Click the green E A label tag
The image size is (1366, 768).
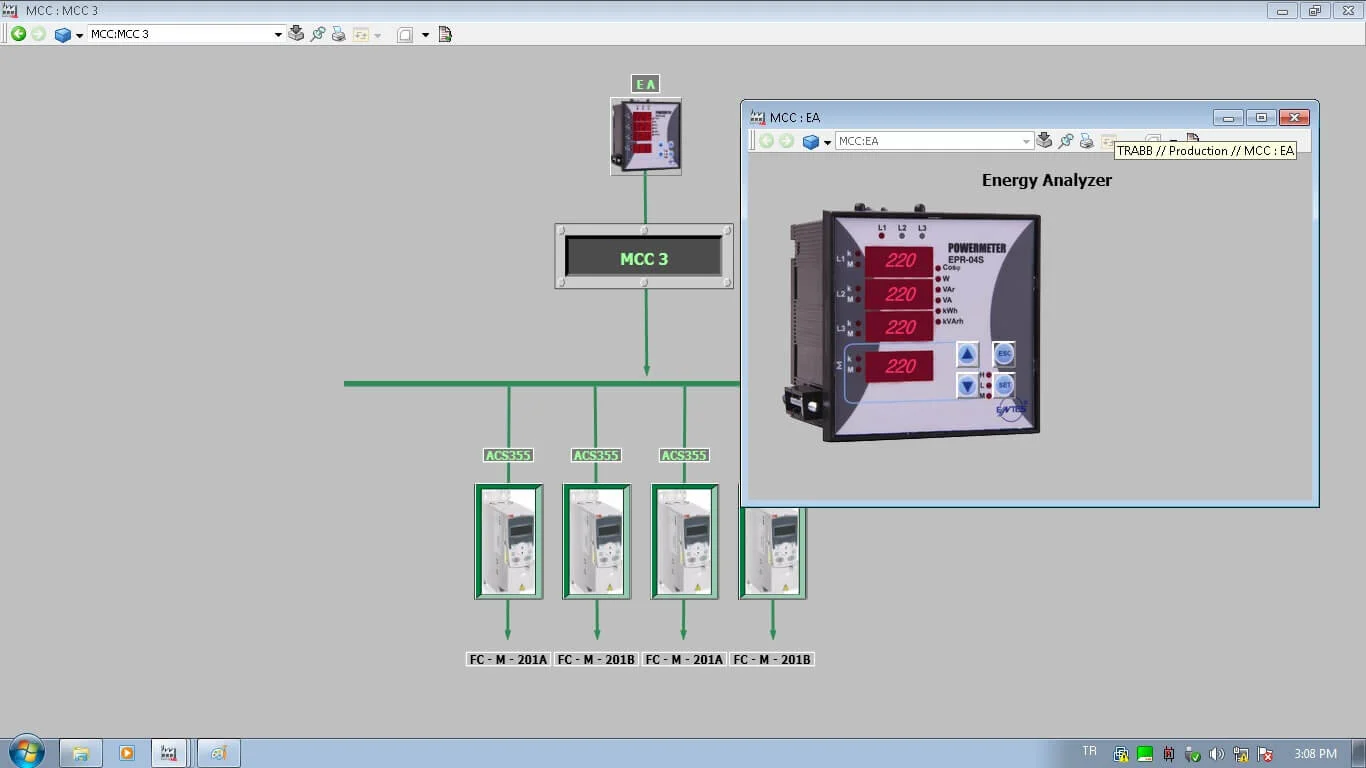tap(646, 84)
